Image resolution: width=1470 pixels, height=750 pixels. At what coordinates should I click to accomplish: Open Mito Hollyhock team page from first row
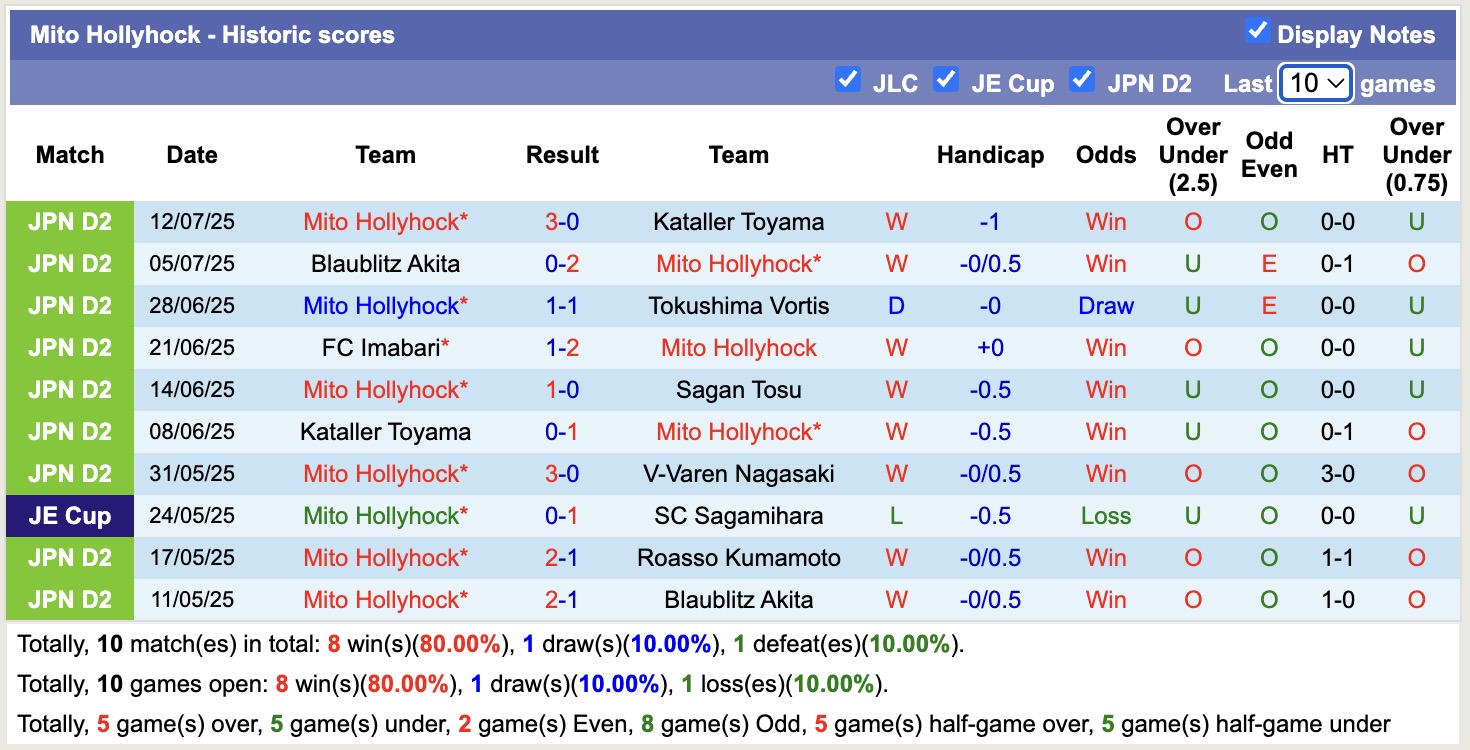[x=386, y=222]
